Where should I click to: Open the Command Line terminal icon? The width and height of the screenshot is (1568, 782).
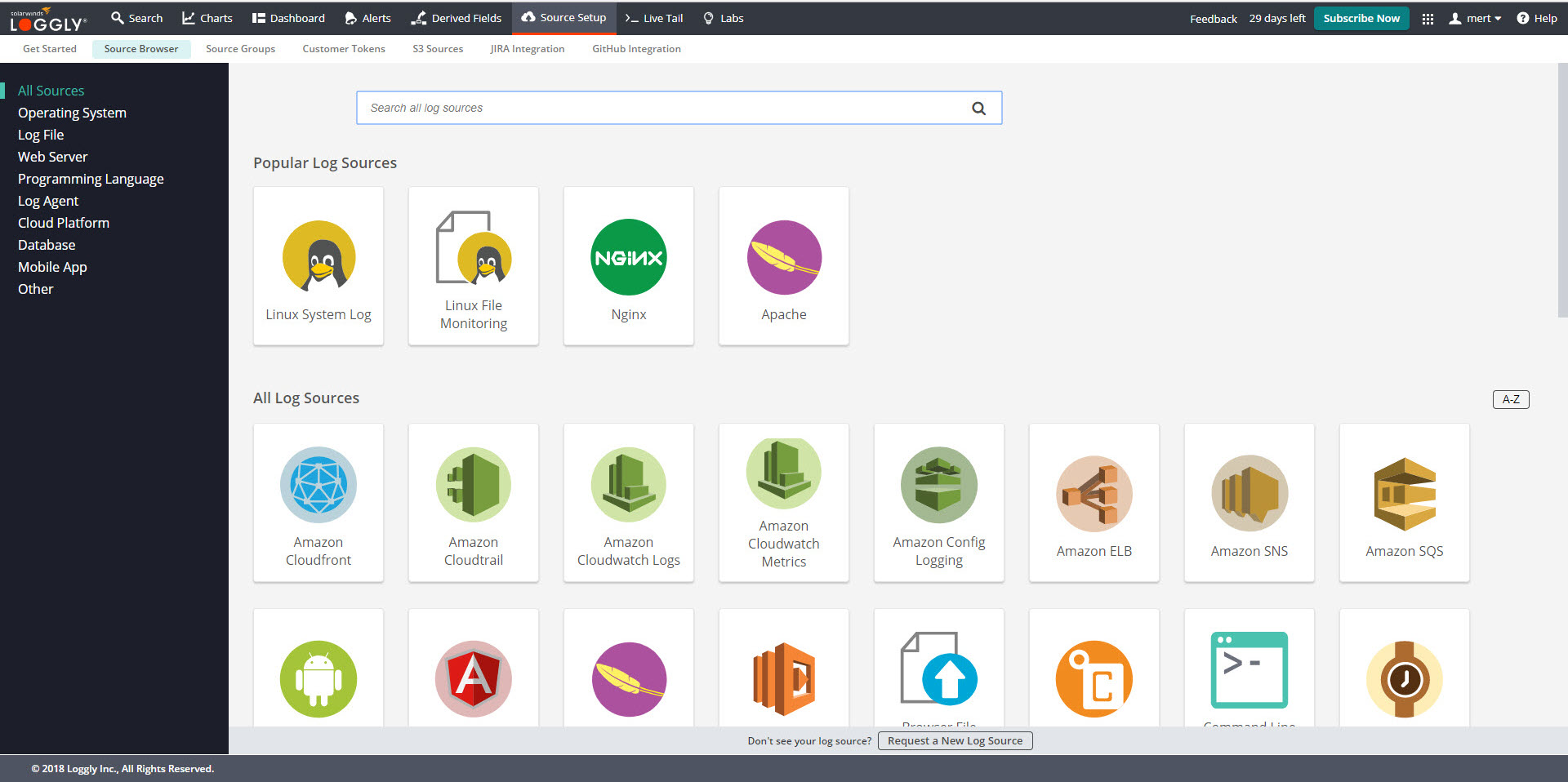point(1249,669)
